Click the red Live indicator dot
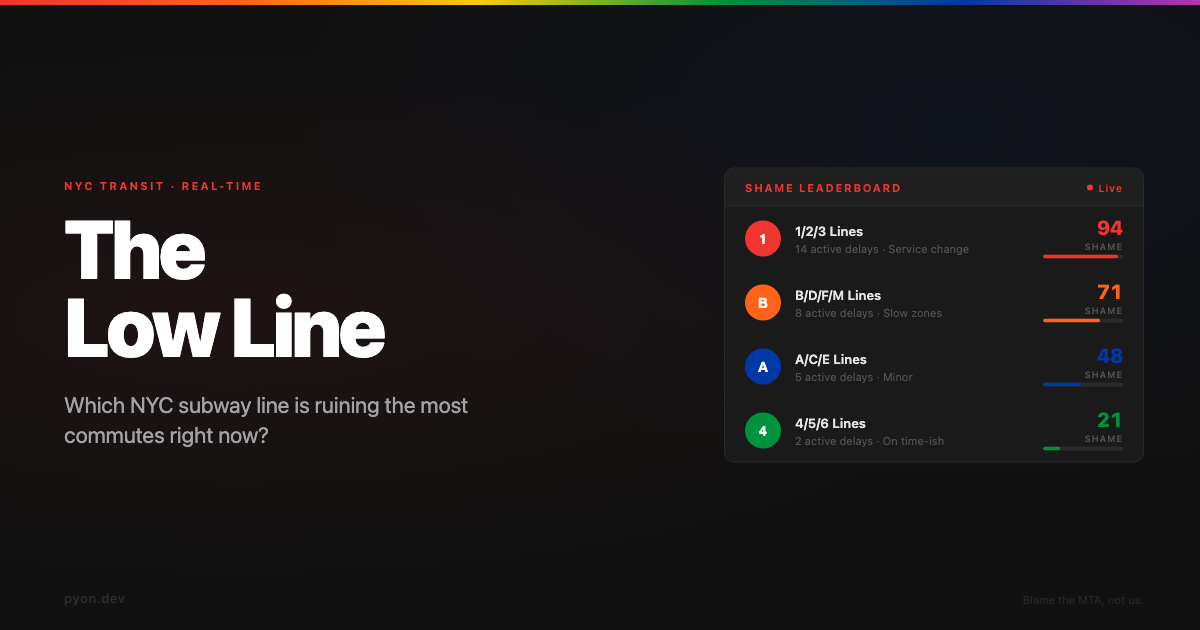1200x630 pixels. 1090,188
